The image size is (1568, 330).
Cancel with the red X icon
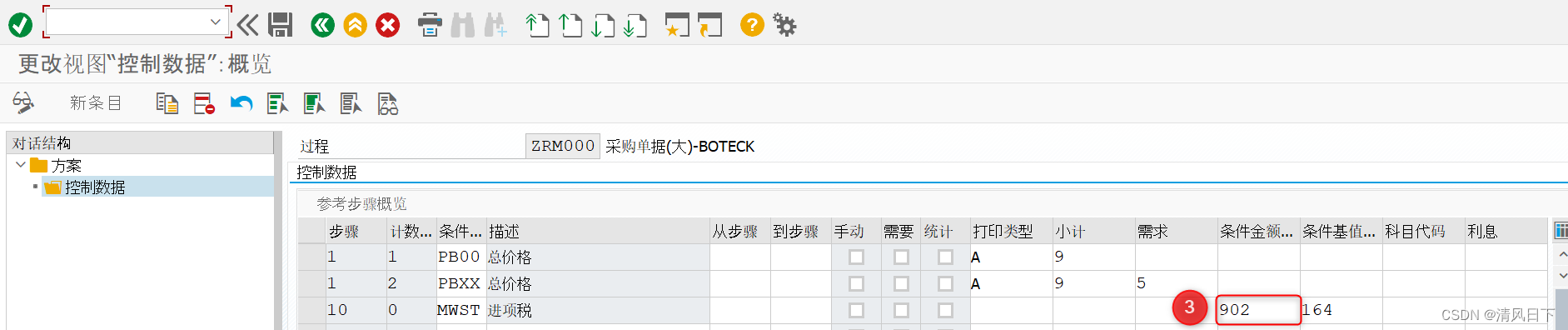(x=388, y=25)
